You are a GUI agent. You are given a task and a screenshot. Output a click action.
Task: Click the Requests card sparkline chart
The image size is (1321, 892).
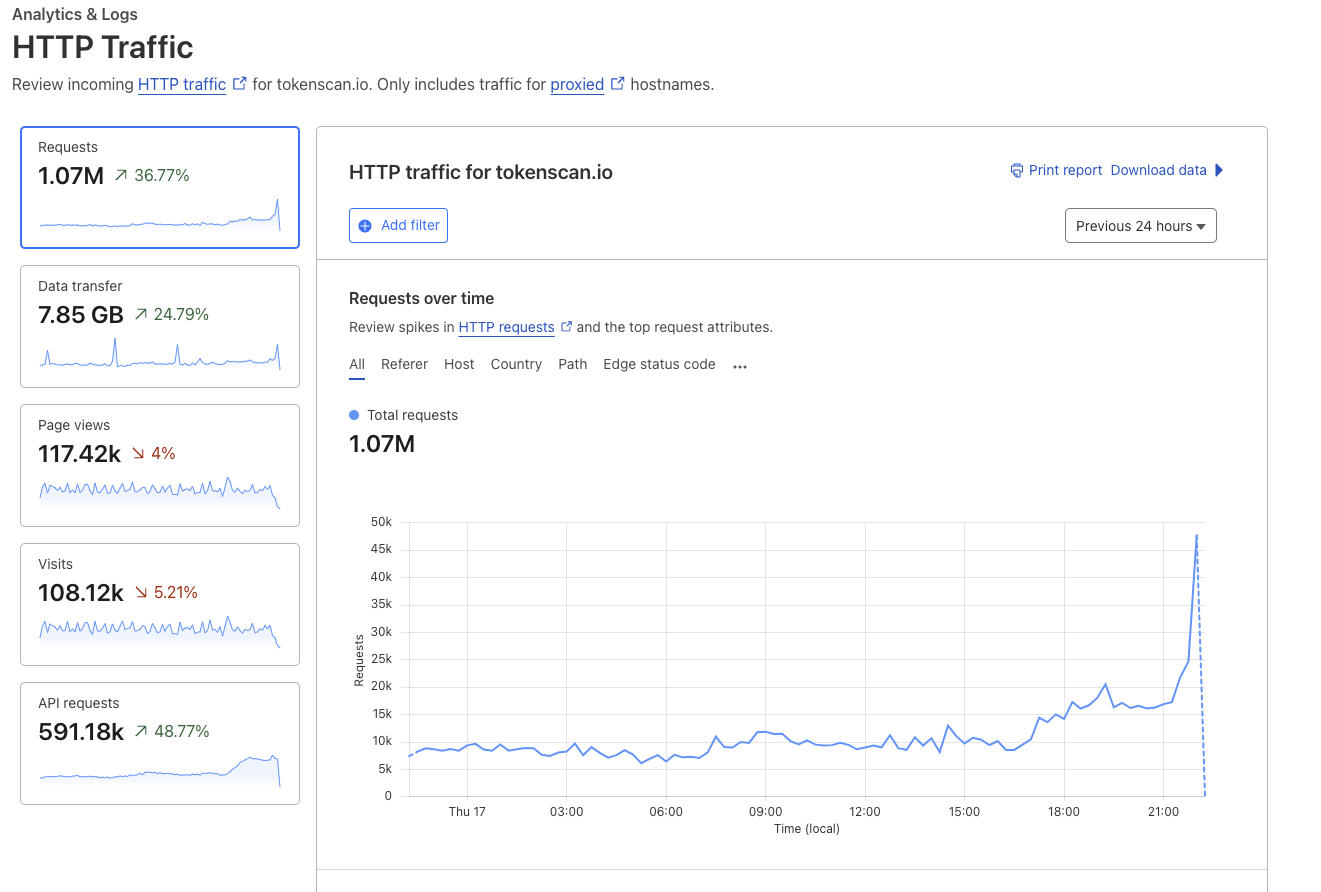(160, 215)
